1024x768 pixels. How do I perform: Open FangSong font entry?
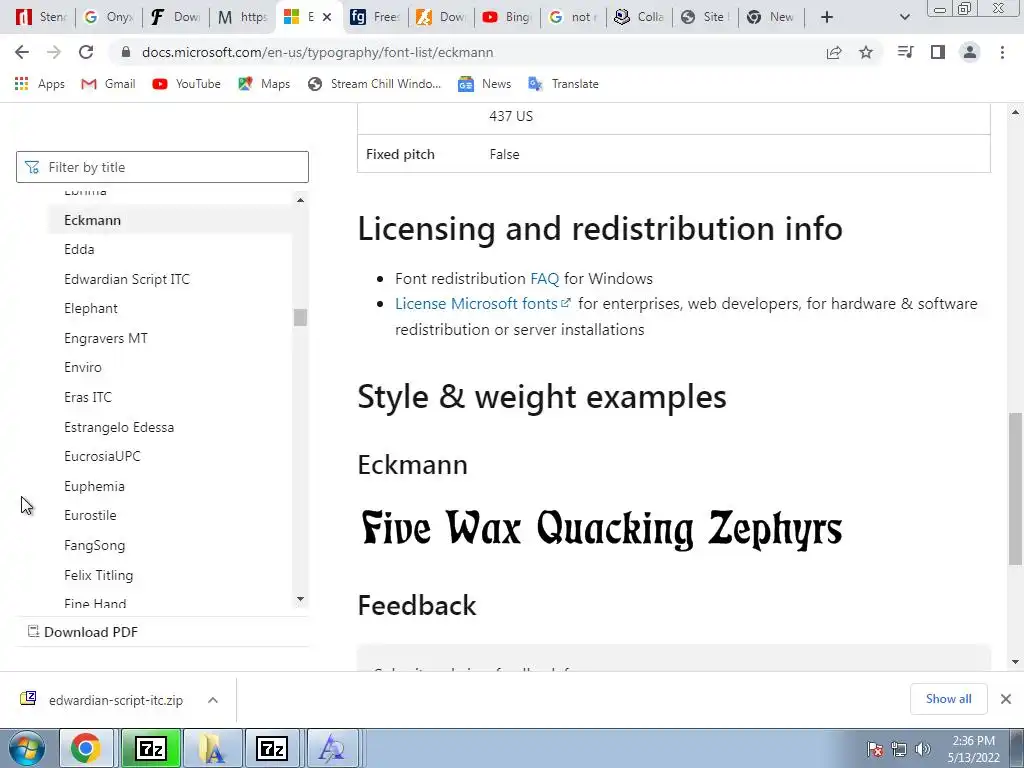94,545
